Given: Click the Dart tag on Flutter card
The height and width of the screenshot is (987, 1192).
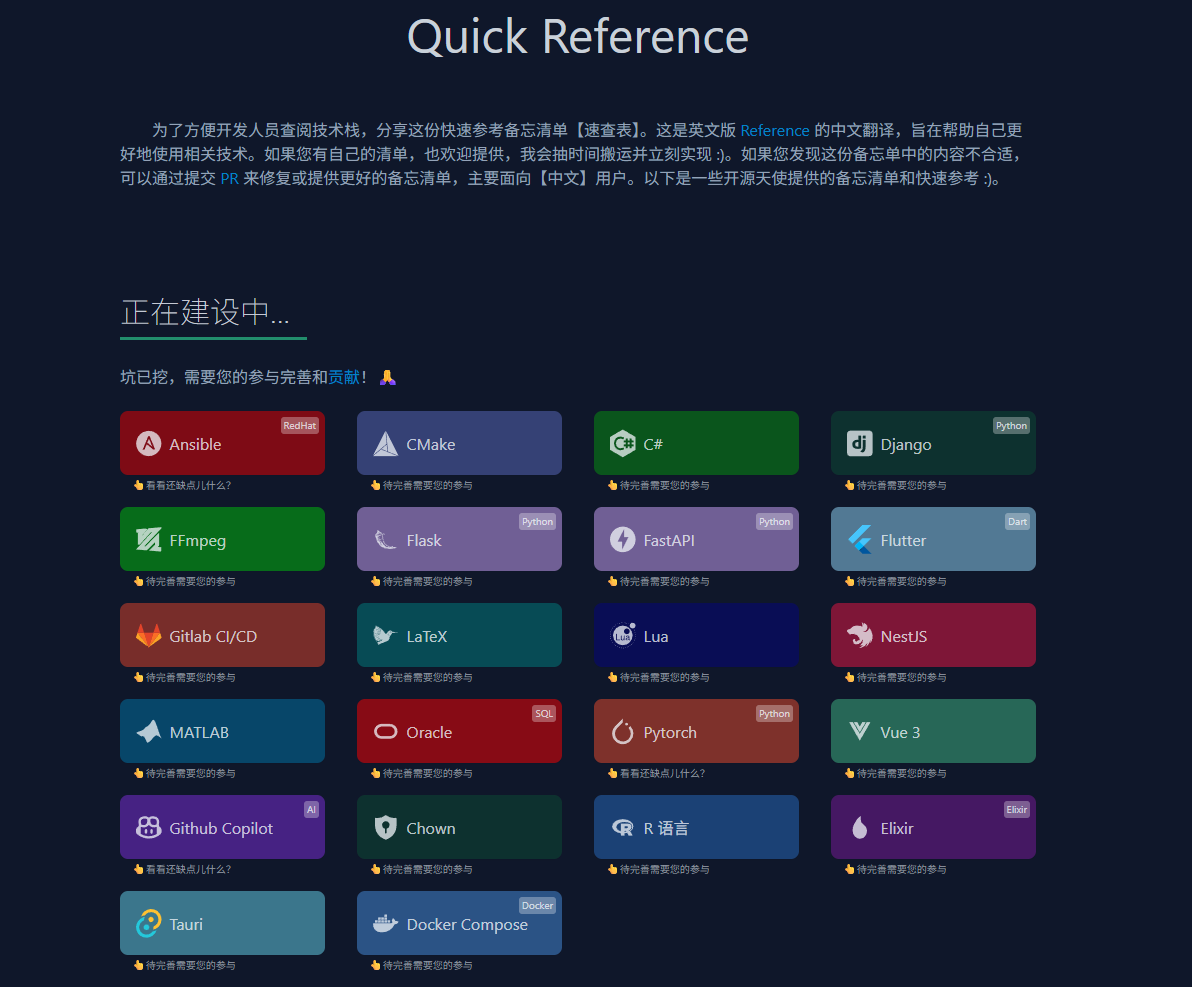Looking at the screenshot, I should [x=1017, y=522].
